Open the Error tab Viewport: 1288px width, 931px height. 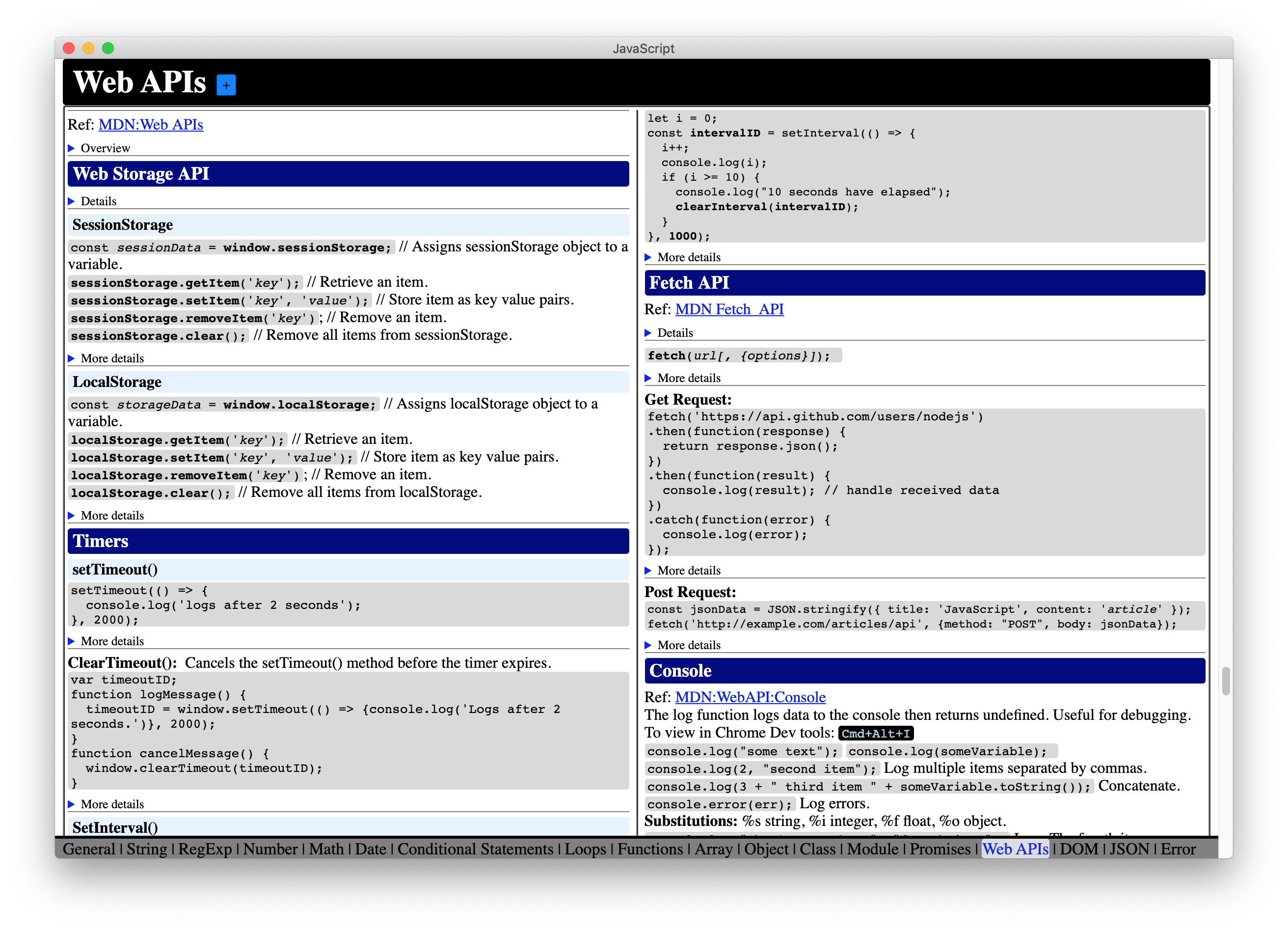(x=1178, y=849)
